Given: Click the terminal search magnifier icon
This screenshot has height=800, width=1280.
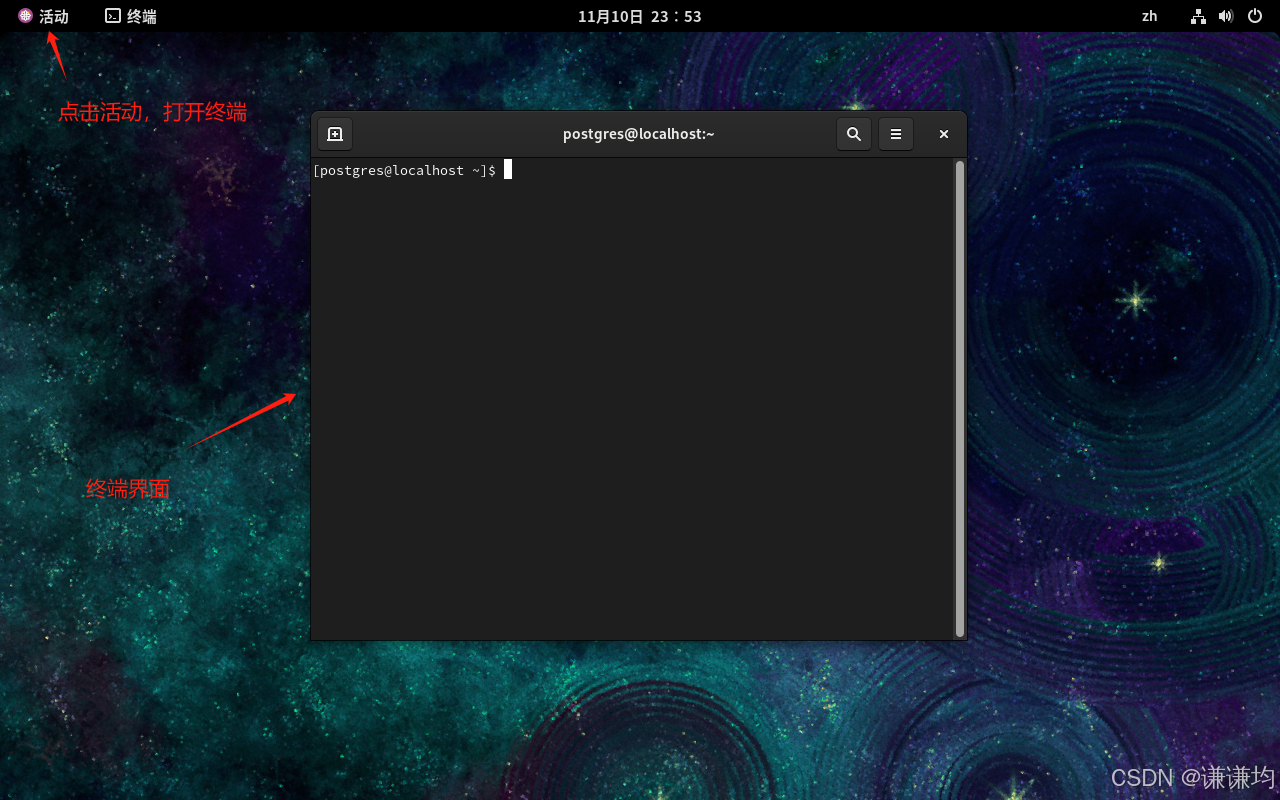Looking at the screenshot, I should [x=854, y=134].
